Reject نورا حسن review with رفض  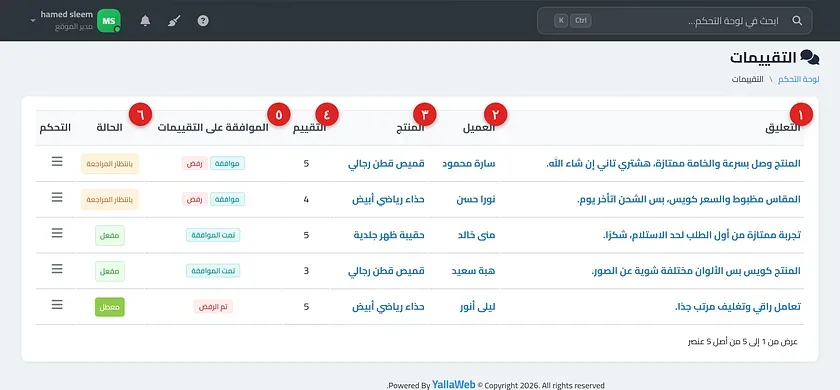194,199
